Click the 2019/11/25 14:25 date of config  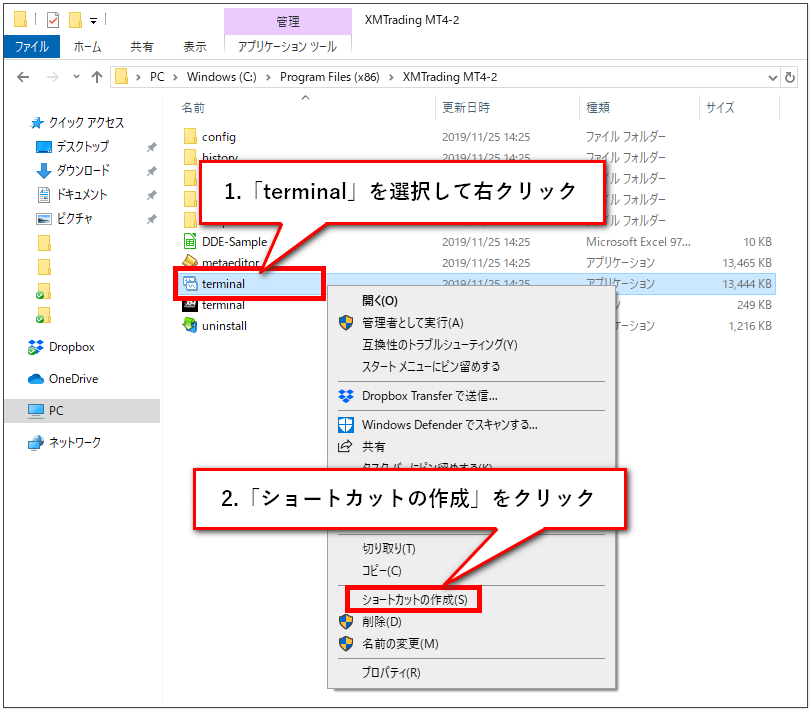pyautogui.click(x=486, y=137)
